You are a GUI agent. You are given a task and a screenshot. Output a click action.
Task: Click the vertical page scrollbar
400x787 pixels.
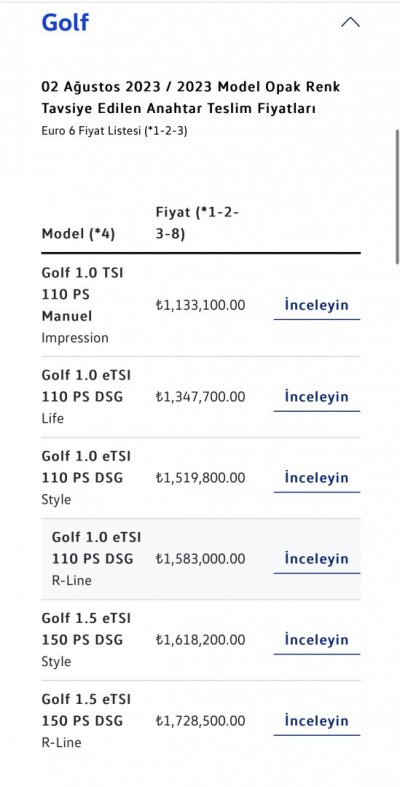coord(397,196)
